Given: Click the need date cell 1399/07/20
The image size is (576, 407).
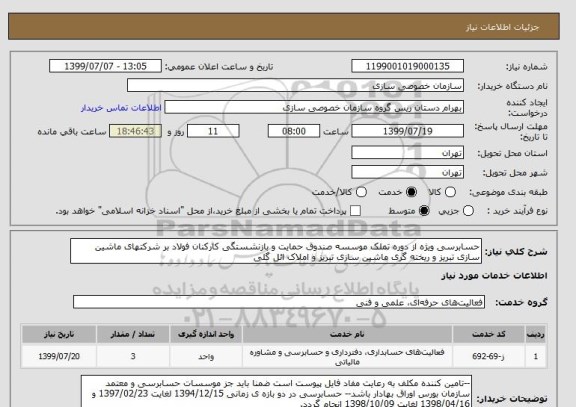Looking at the screenshot, I should click(59, 356).
